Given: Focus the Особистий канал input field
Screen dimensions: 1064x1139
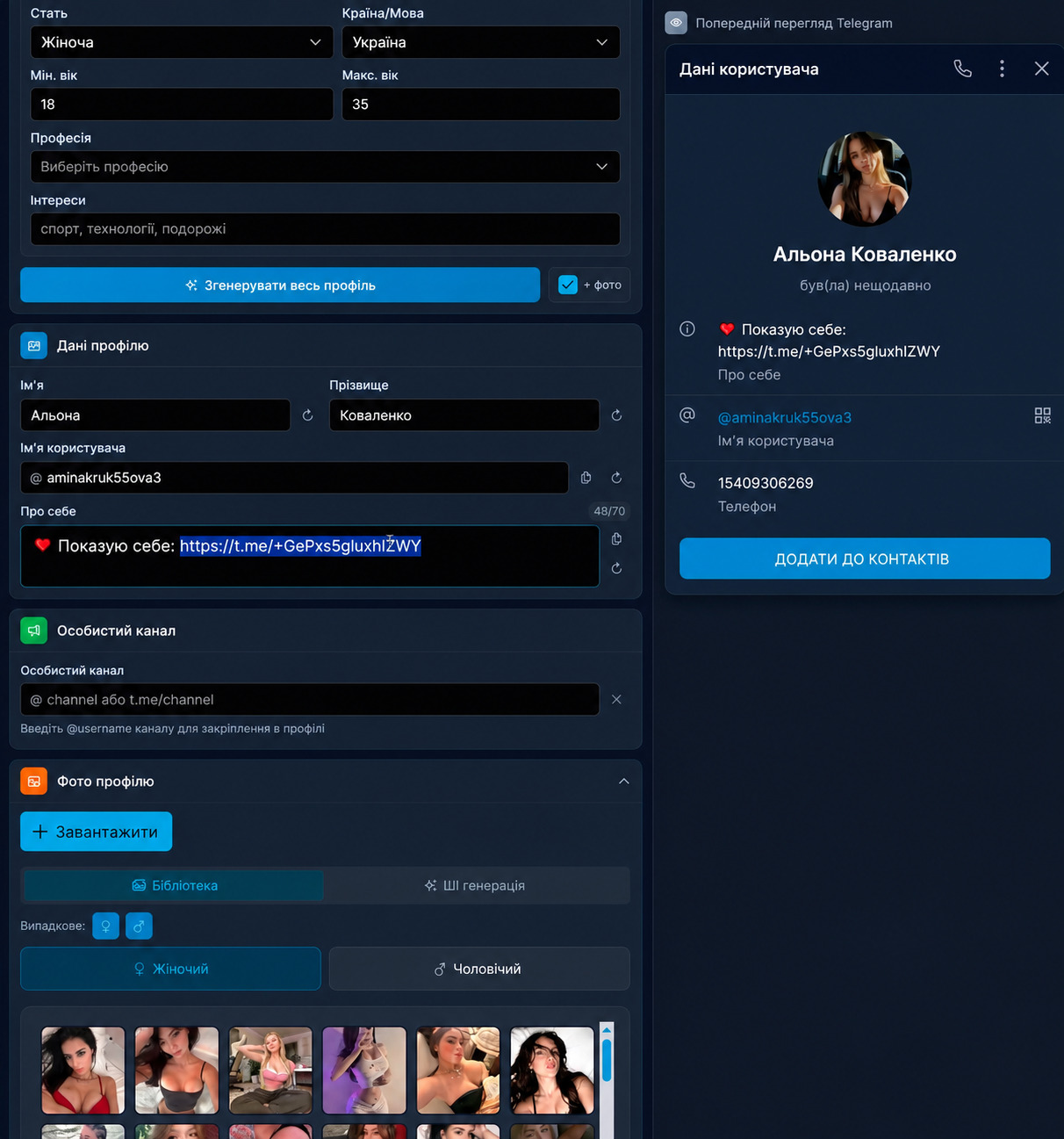Looking at the screenshot, I should click(x=310, y=700).
